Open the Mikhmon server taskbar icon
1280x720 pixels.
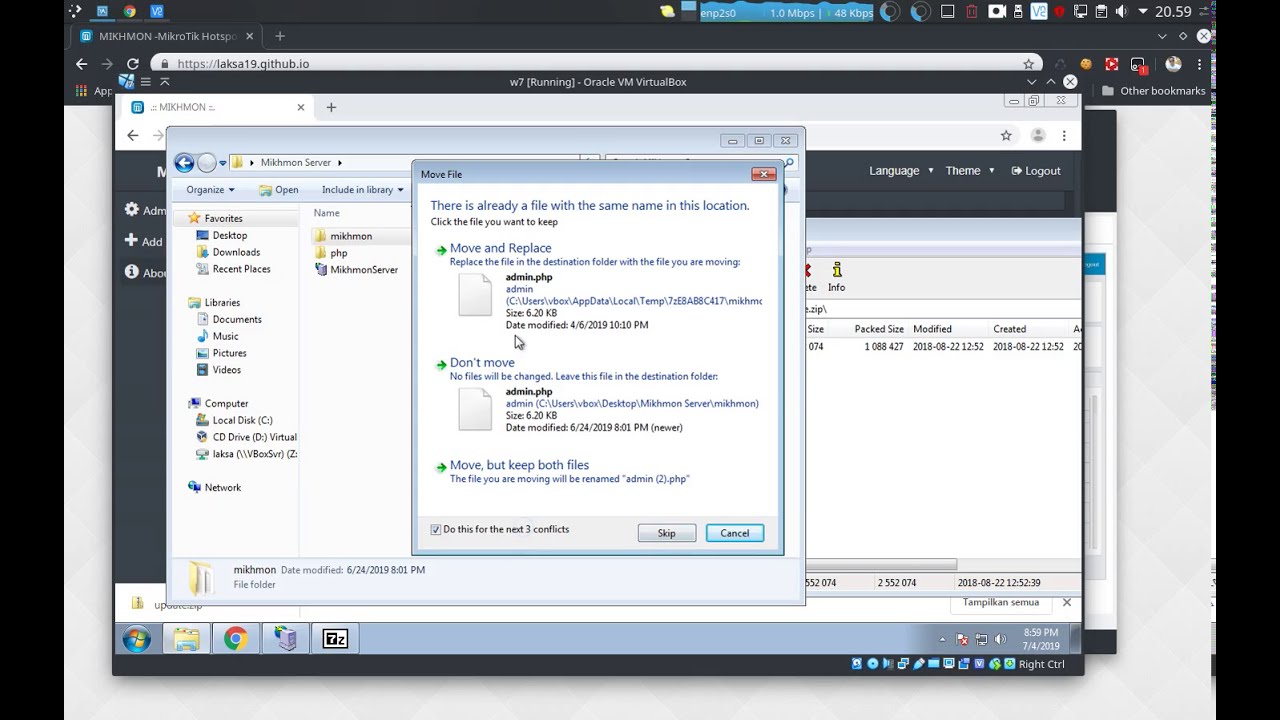tap(286, 639)
